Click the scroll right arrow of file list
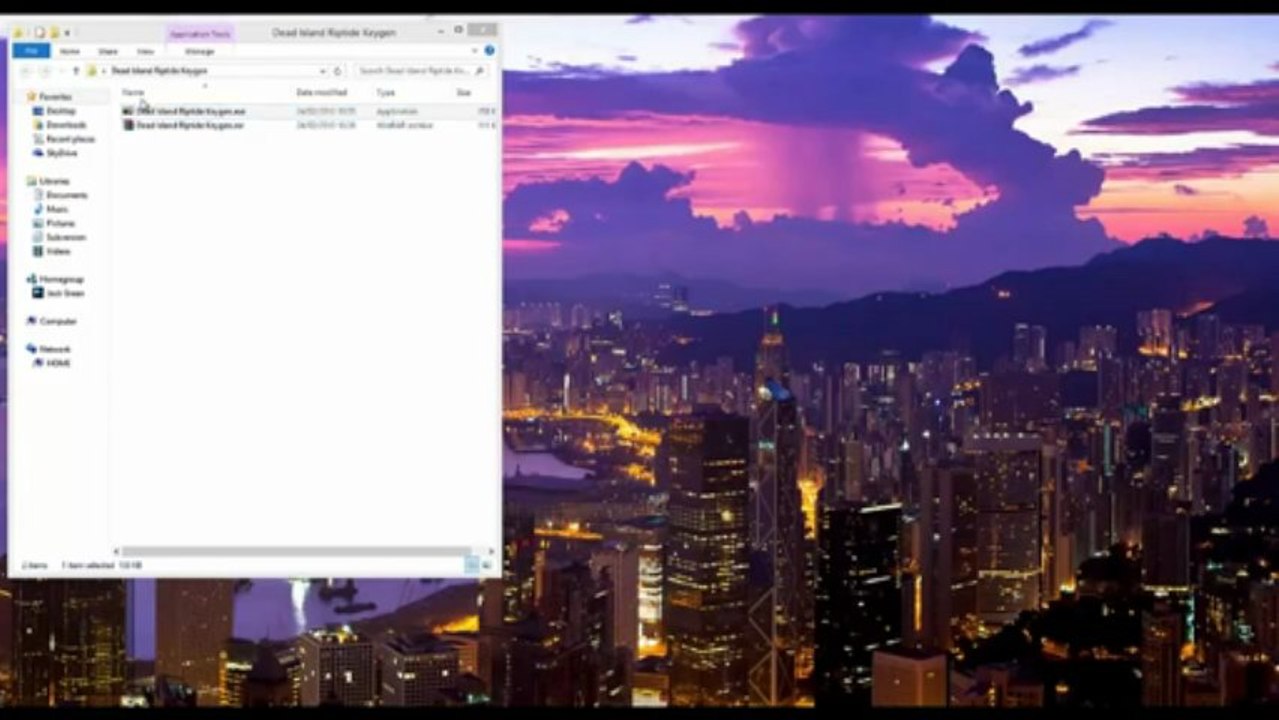 [x=490, y=551]
